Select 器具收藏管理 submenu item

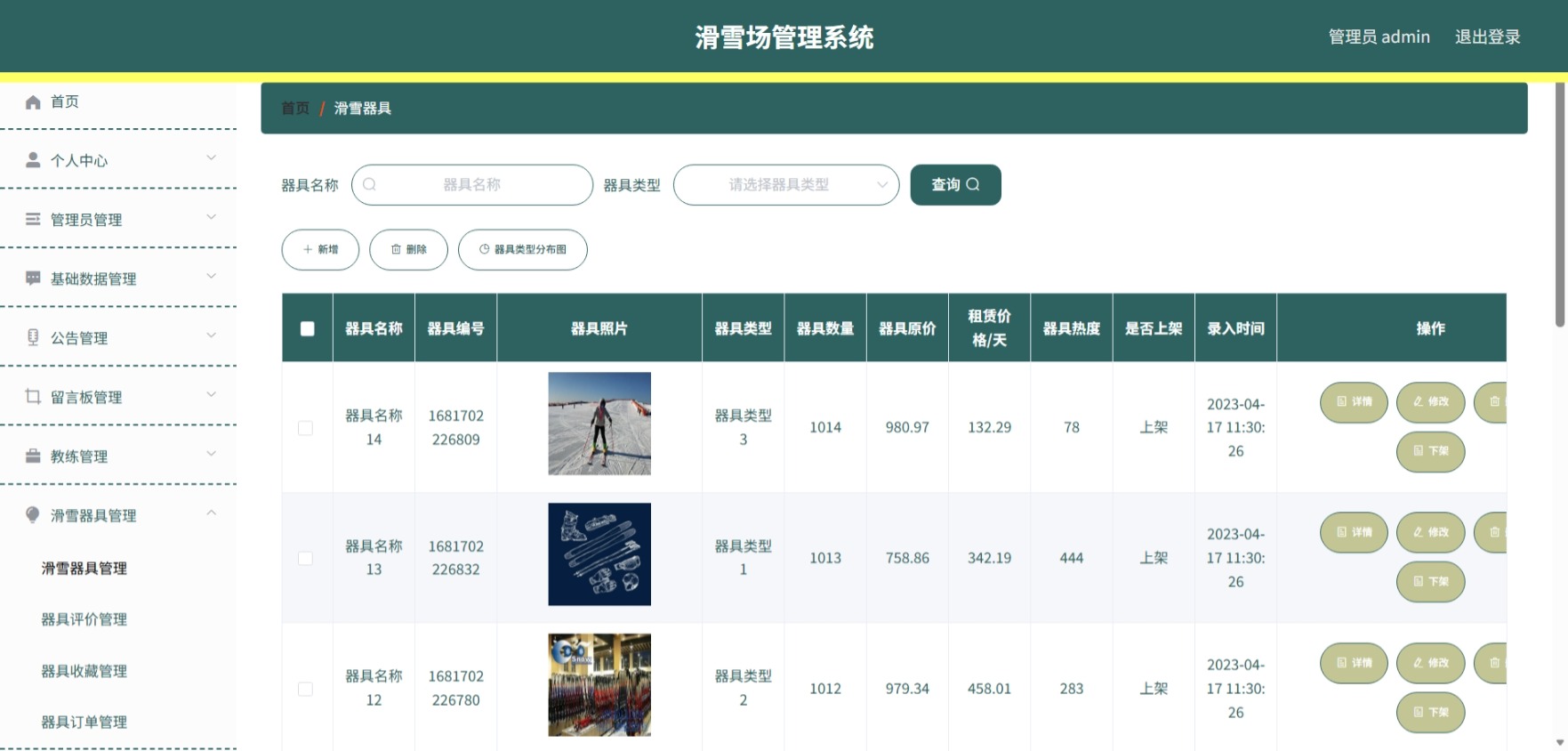[x=84, y=671]
